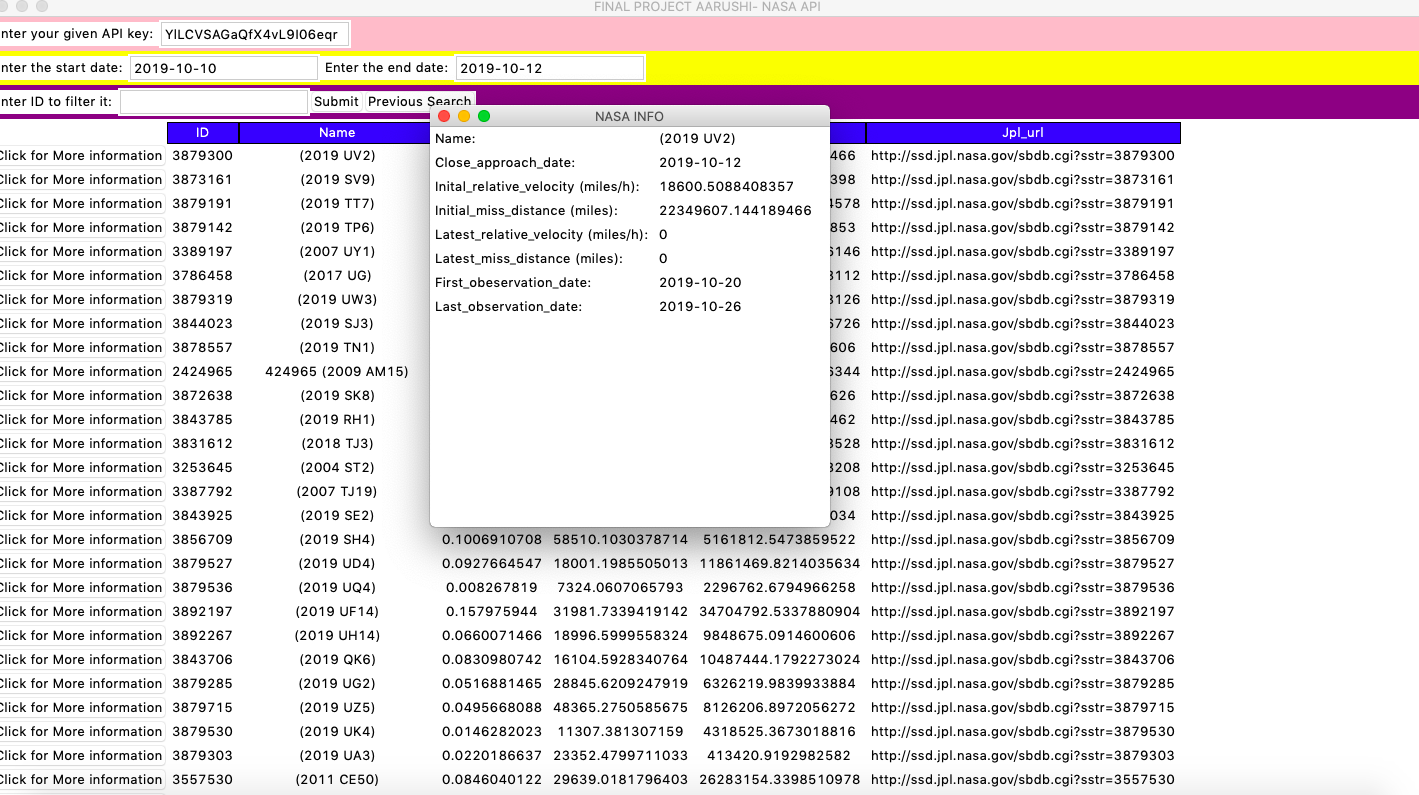Show more information for 3879527

point(80,564)
